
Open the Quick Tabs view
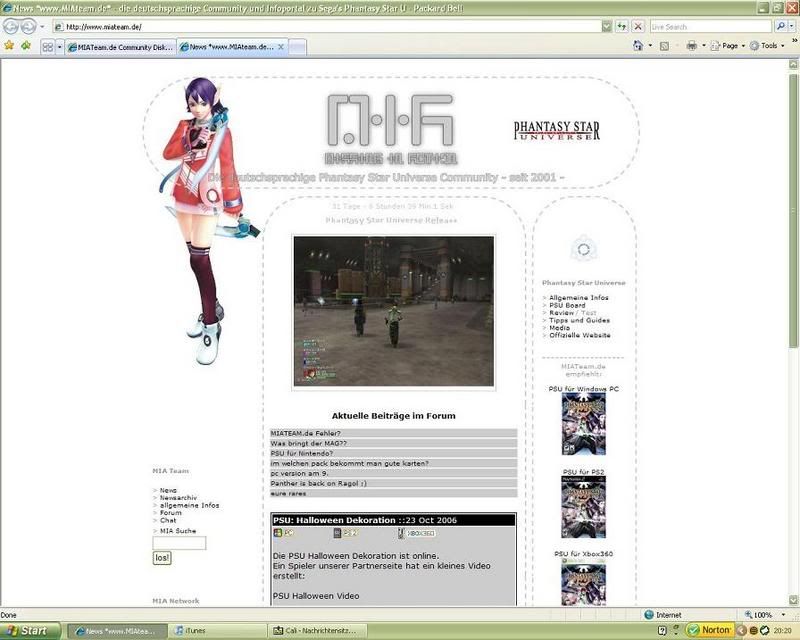pos(47,47)
